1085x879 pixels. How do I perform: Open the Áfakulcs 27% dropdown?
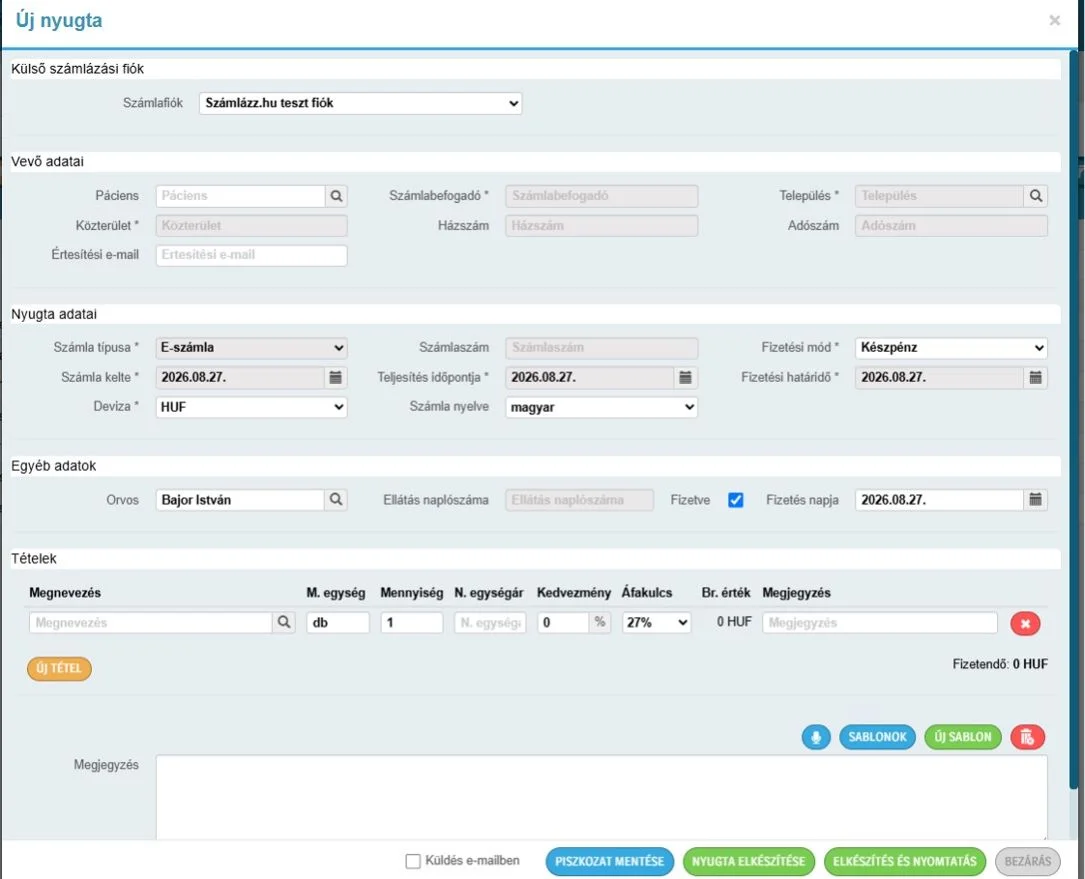tap(656, 622)
